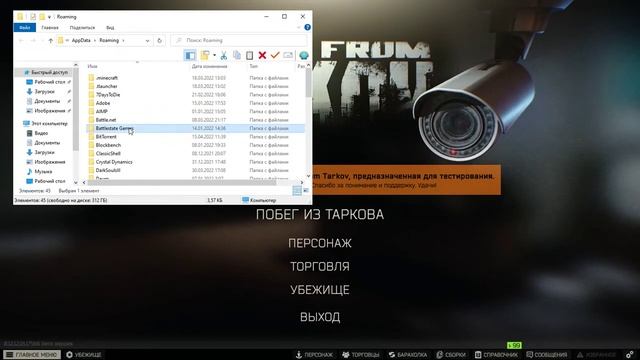Click the Back navigation arrow in Explorer
Viewport: 640px width, 360px height.
[21, 40]
